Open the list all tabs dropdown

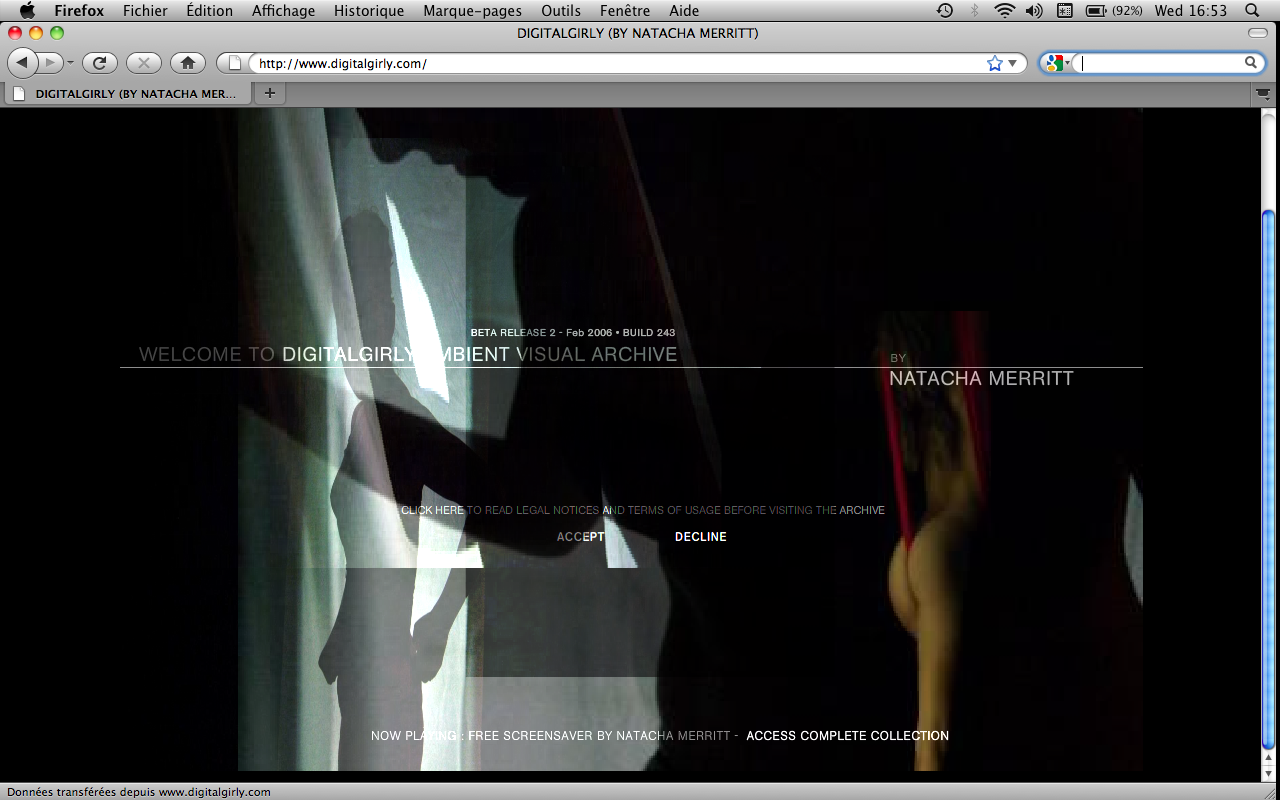click(x=1263, y=93)
